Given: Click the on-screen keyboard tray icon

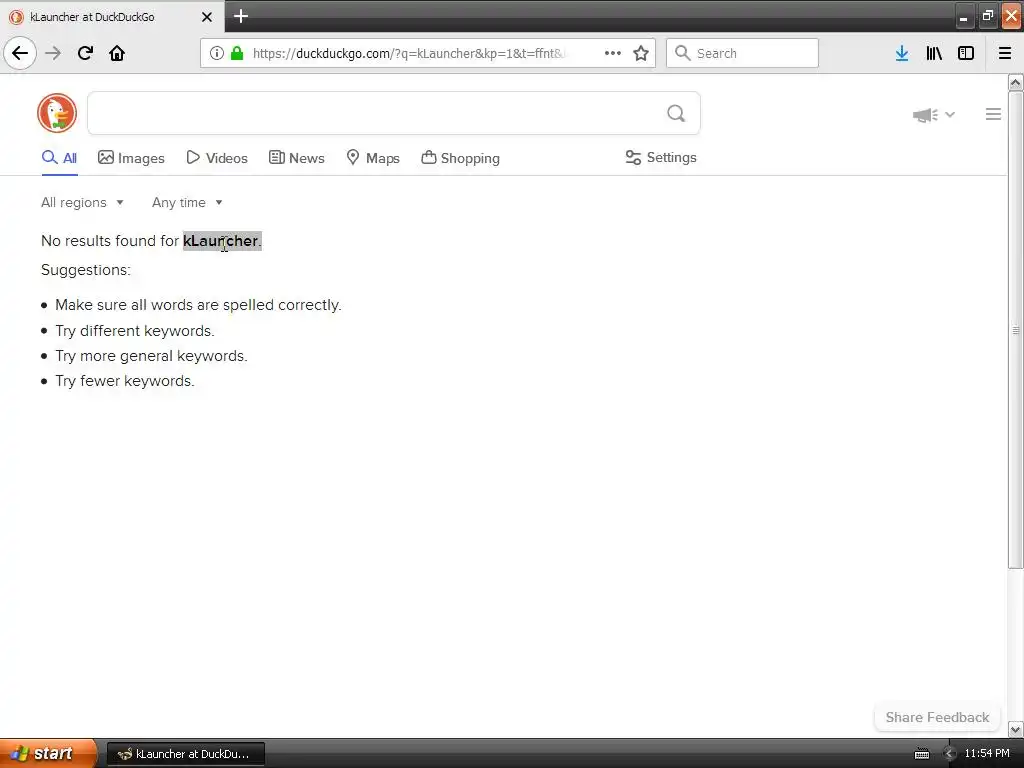Looking at the screenshot, I should click(x=921, y=754).
